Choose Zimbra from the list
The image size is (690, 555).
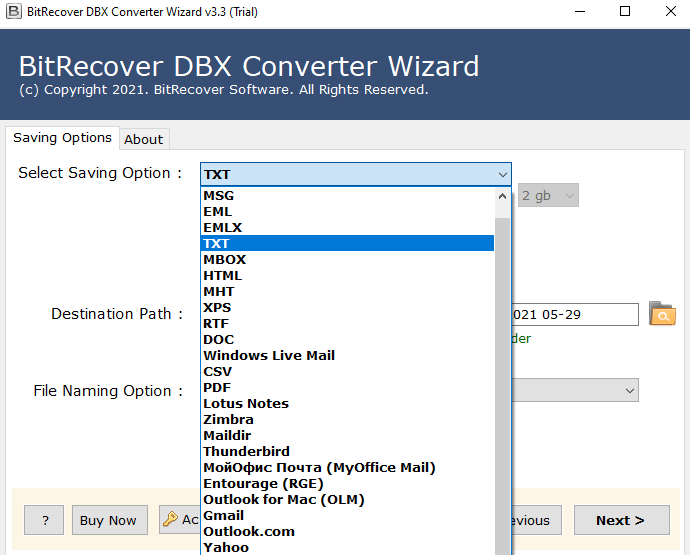pos(347,419)
